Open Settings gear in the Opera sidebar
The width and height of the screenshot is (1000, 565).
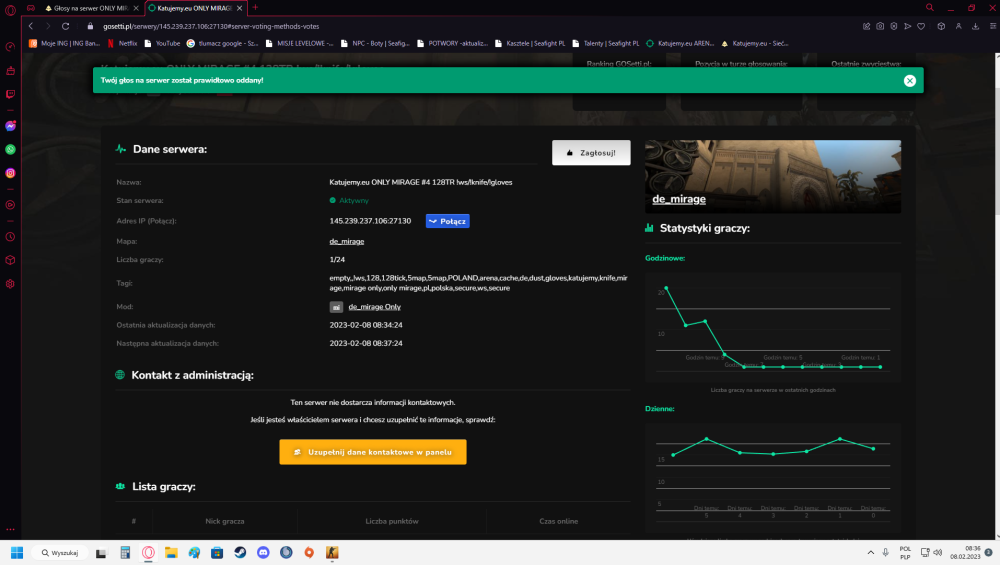10,284
